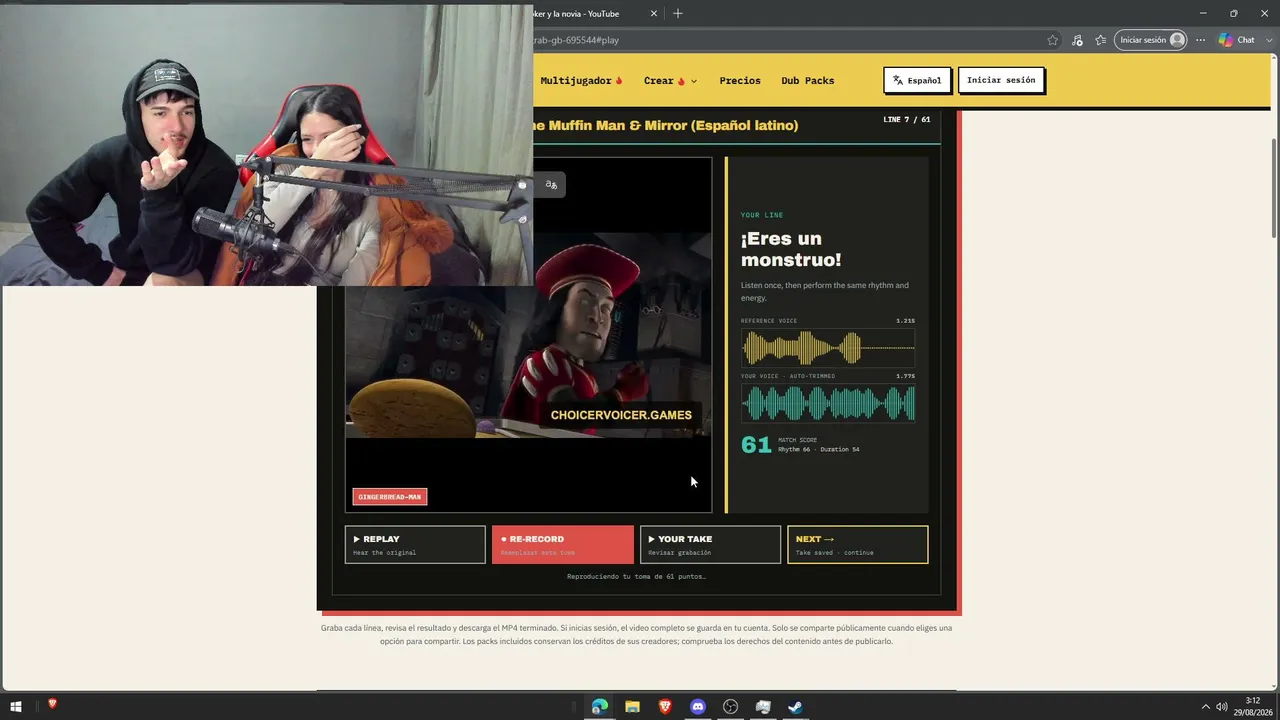This screenshot has height=720, width=1280.
Task: Click the 'LINE 7 / 61' counter
Action: tap(907, 120)
